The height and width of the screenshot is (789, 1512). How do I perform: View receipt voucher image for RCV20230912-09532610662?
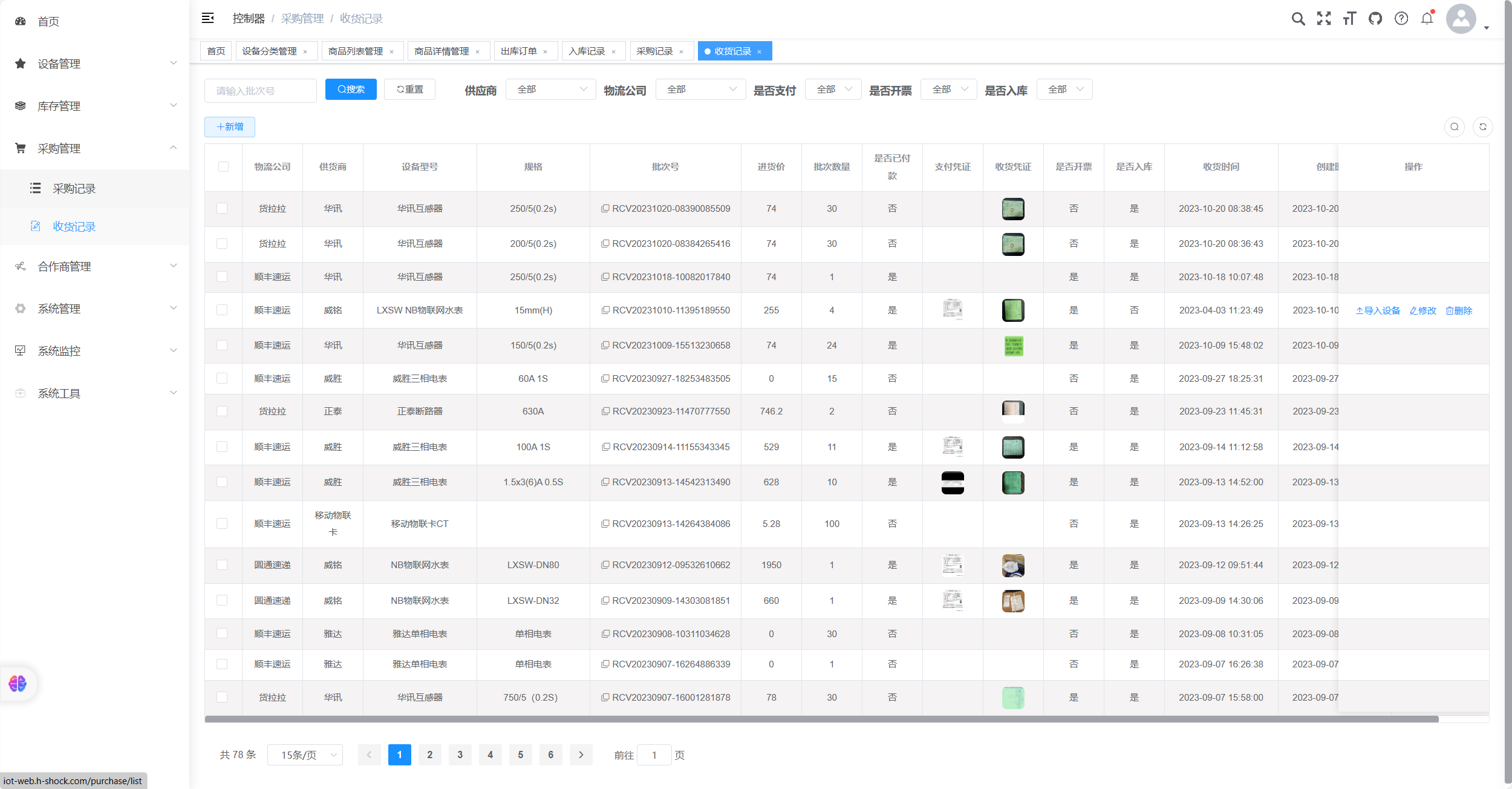(x=1013, y=565)
